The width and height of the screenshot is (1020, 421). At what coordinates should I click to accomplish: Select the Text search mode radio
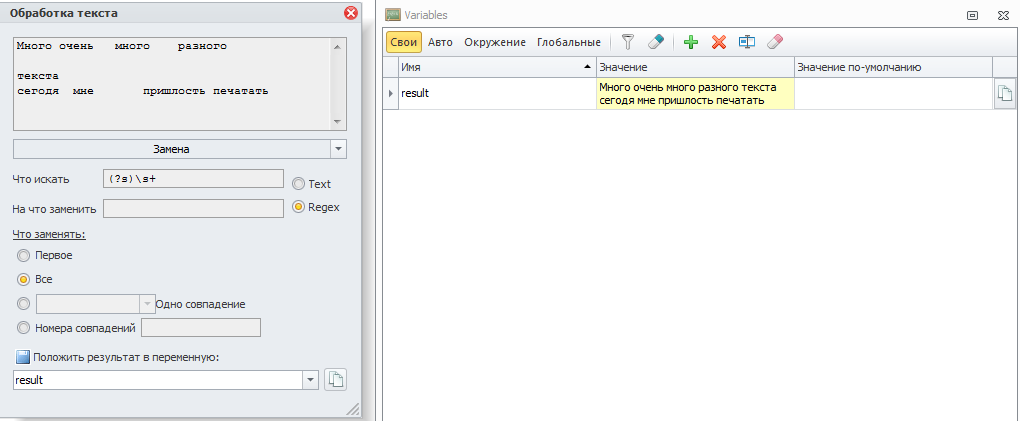coord(299,184)
